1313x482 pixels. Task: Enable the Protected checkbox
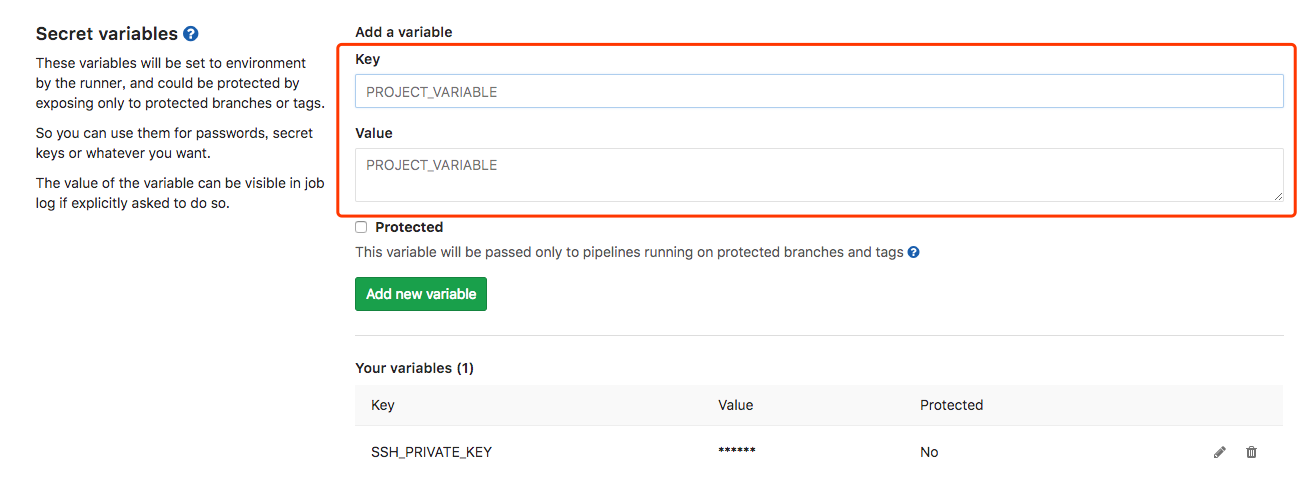point(361,227)
